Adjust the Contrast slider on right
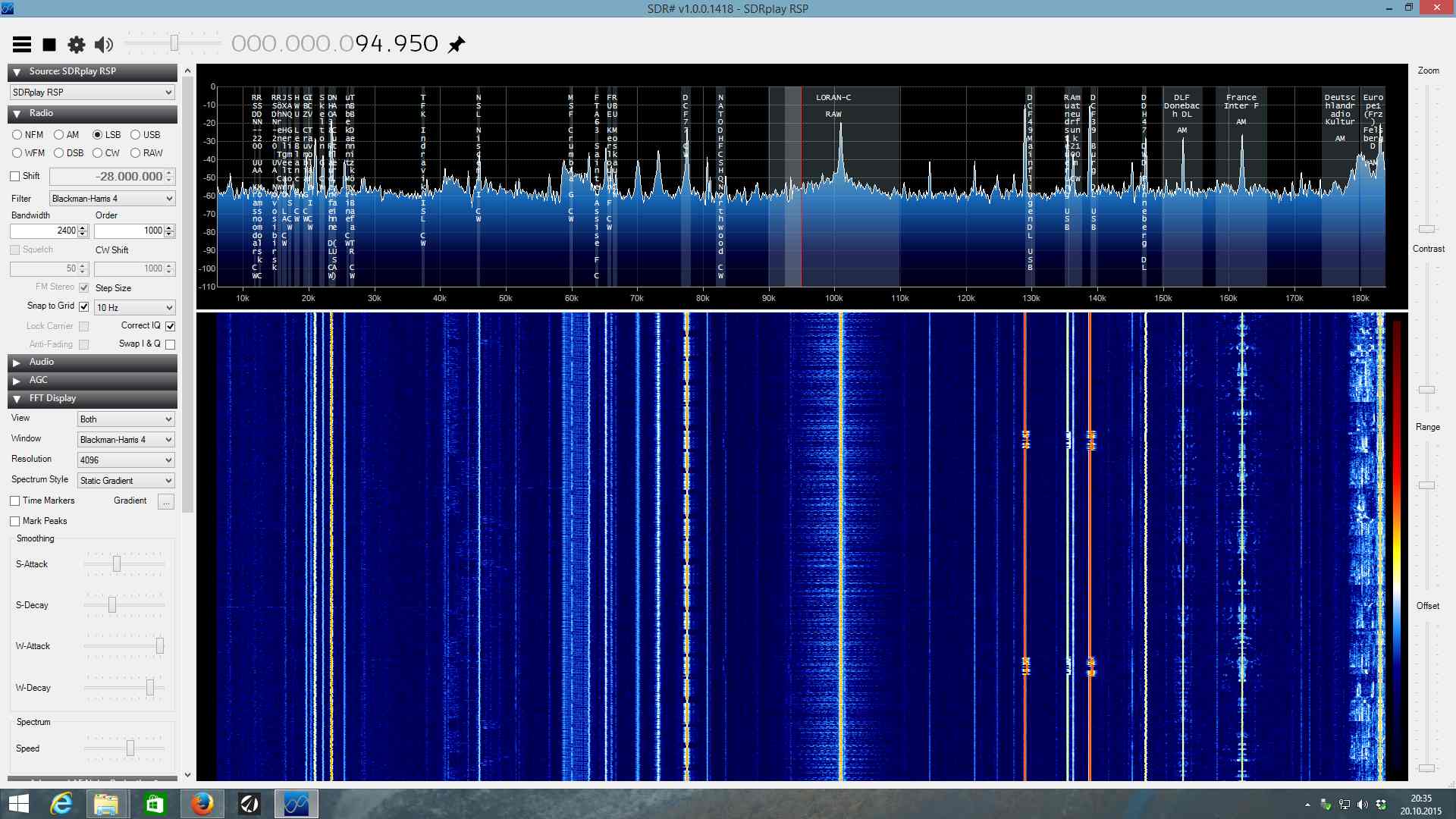This screenshot has width=1456, height=819. (1427, 389)
